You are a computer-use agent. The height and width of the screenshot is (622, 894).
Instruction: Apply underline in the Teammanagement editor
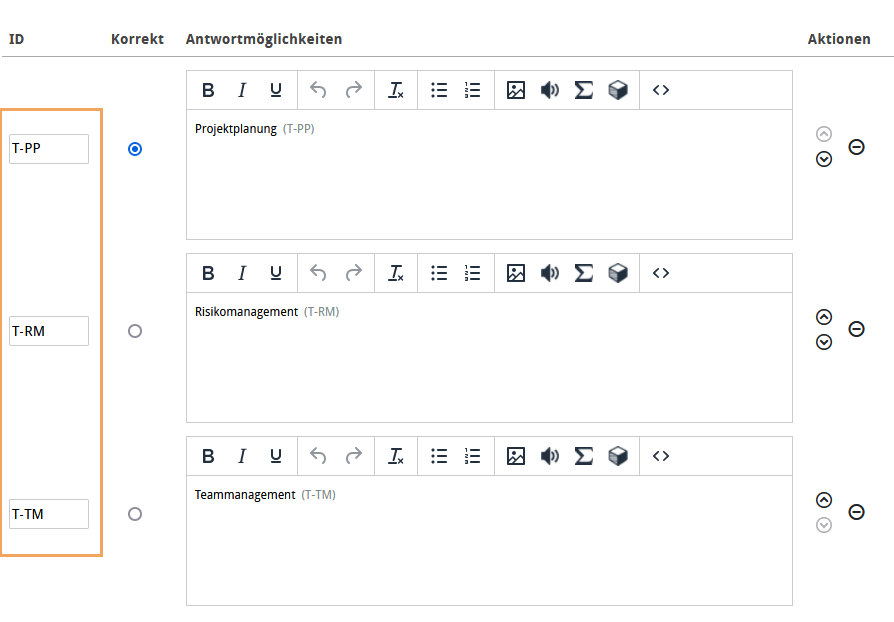[x=276, y=456]
